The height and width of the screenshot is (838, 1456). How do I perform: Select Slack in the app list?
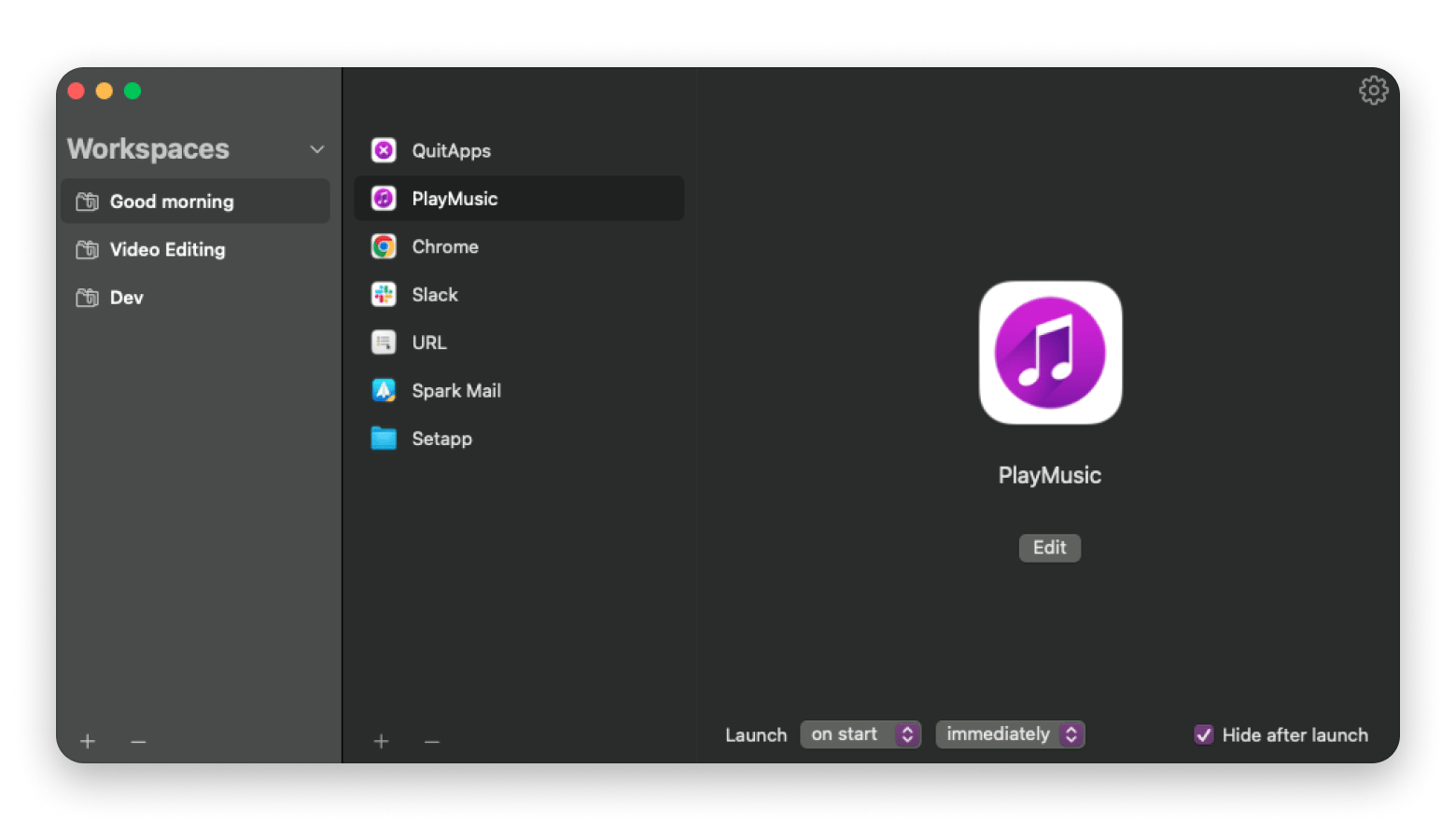(x=519, y=294)
